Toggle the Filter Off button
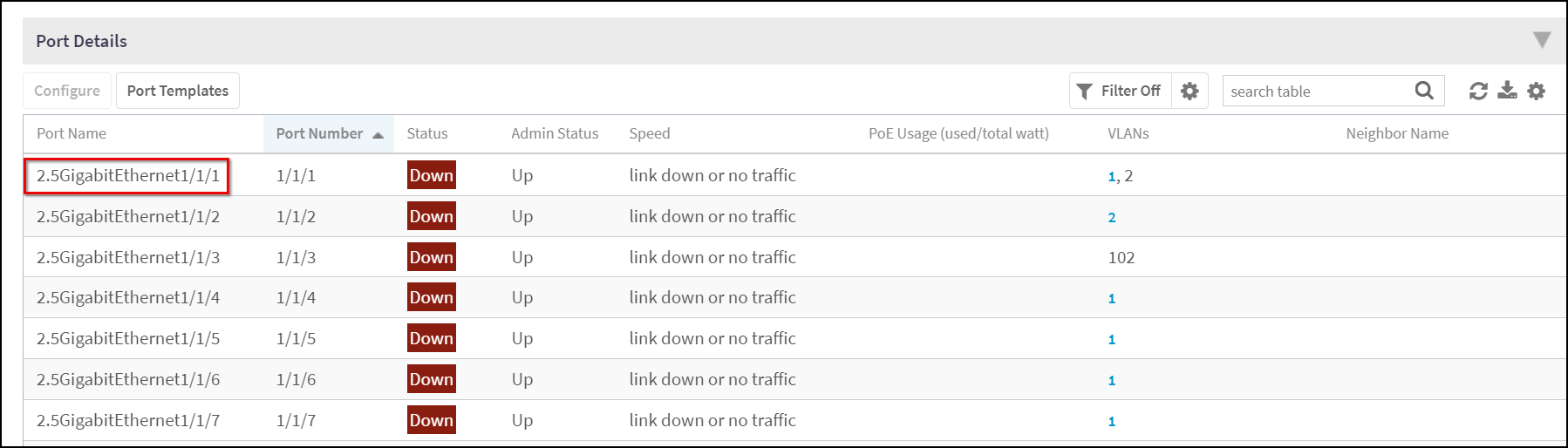The height and width of the screenshot is (448, 1568). (1121, 91)
